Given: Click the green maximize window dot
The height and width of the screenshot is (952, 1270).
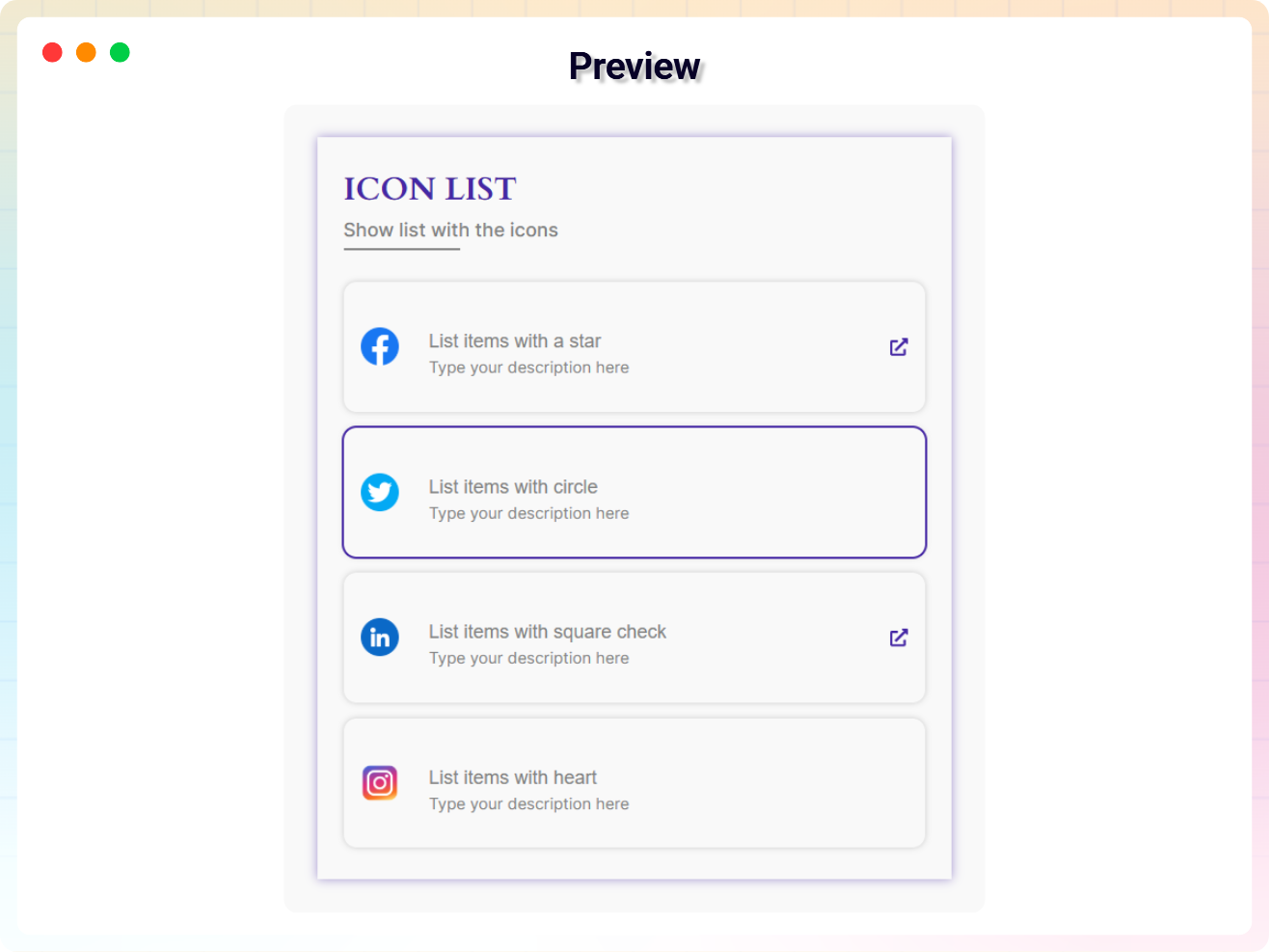Looking at the screenshot, I should tap(120, 52).
